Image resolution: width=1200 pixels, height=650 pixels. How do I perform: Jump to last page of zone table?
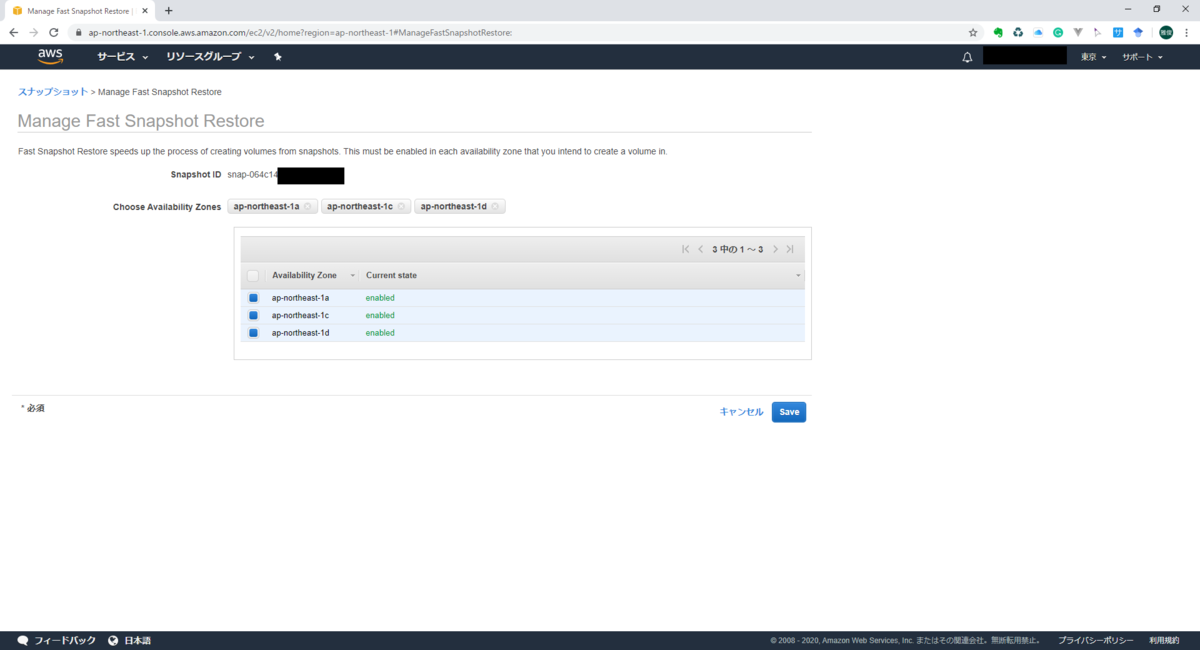790,249
